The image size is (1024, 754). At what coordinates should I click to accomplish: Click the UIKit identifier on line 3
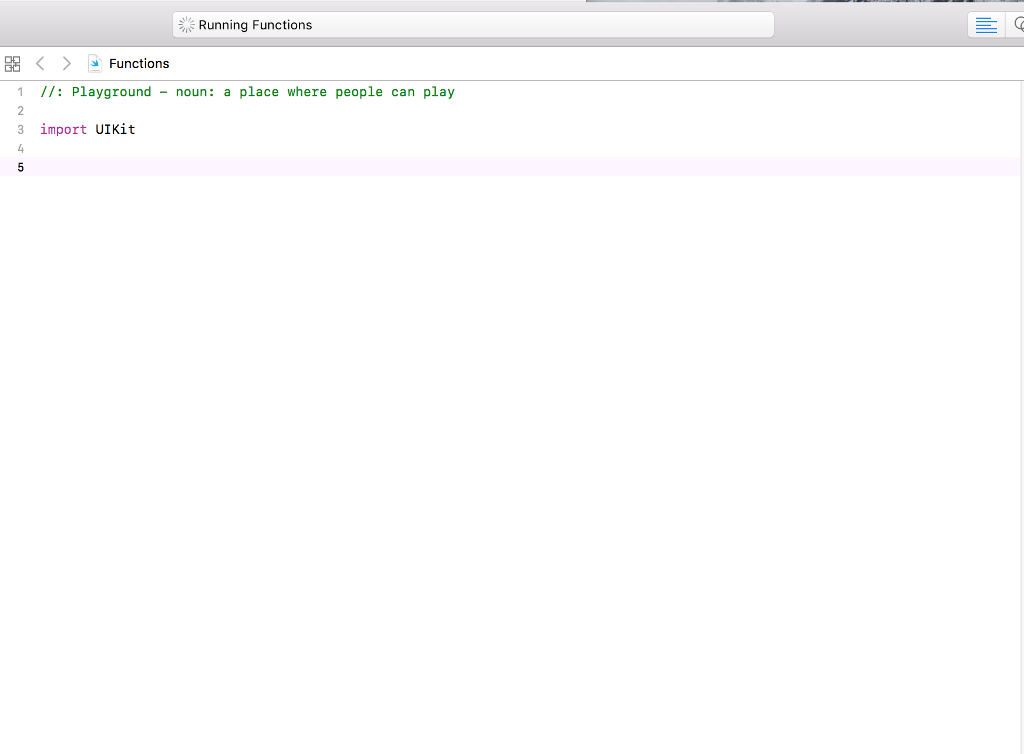click(x=115, y=129)
